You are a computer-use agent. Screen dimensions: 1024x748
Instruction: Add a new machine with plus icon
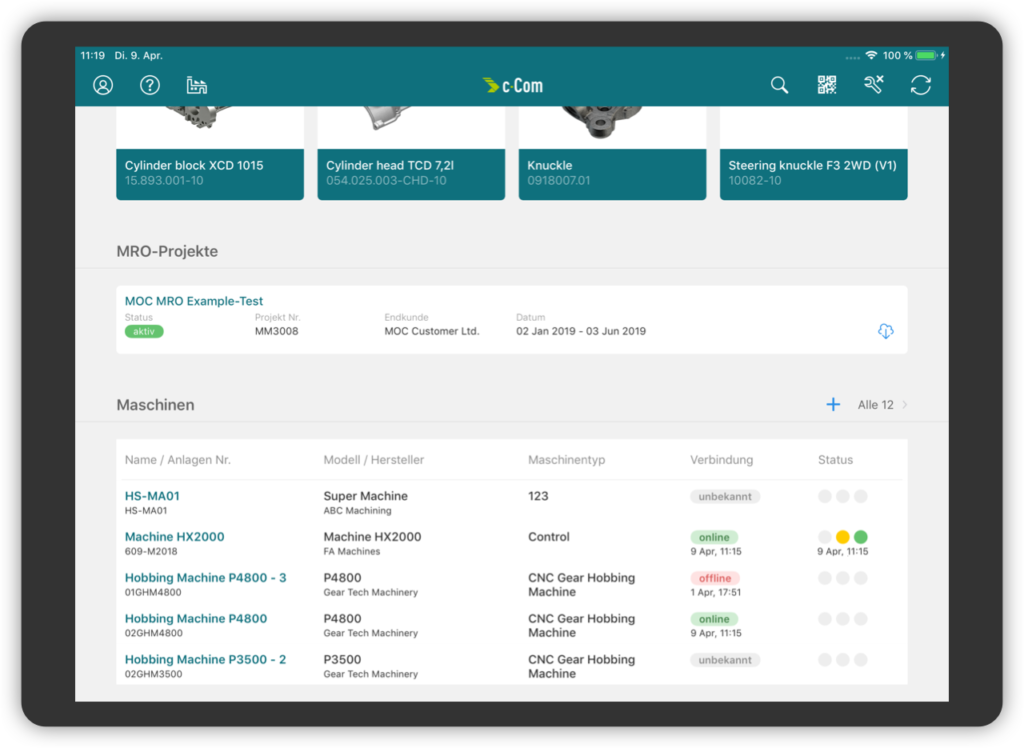(x=833, y=404)
